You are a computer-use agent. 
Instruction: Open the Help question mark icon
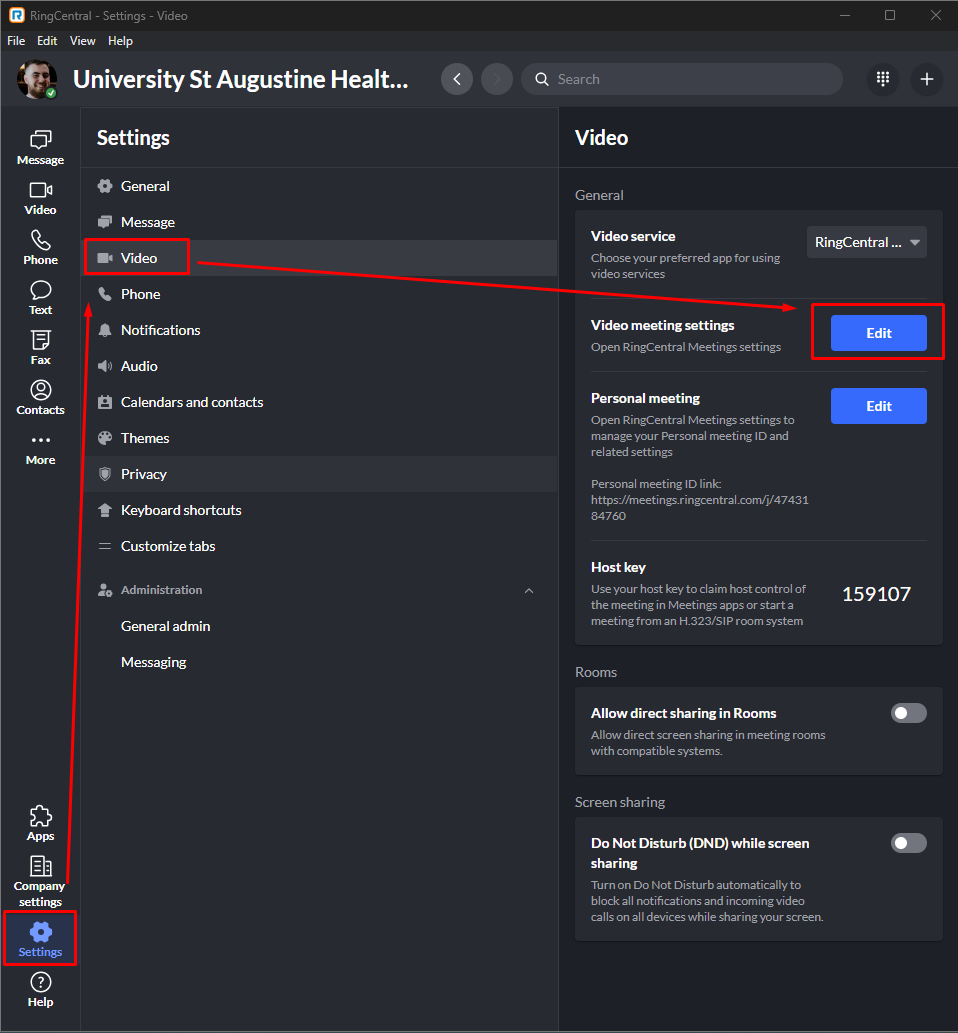pos(40,990)
